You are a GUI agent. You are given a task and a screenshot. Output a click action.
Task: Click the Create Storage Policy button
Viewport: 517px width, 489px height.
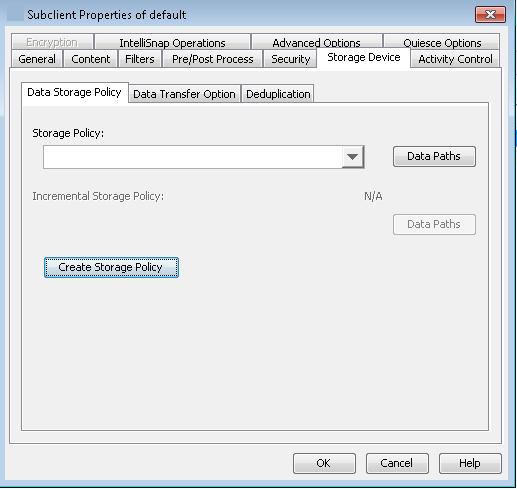pyautogui.click(x=111, y=267)
